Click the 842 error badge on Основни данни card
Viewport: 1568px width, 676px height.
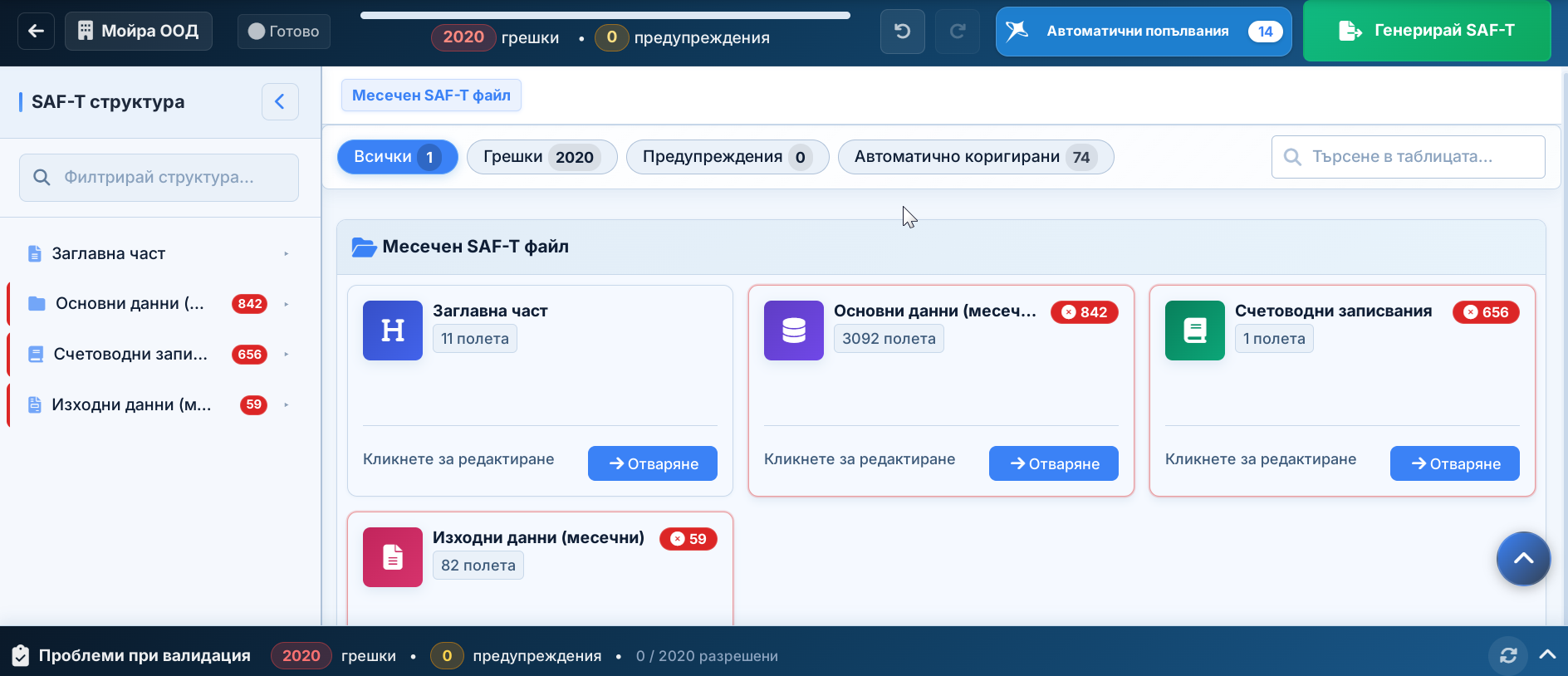coord(1085,312)
